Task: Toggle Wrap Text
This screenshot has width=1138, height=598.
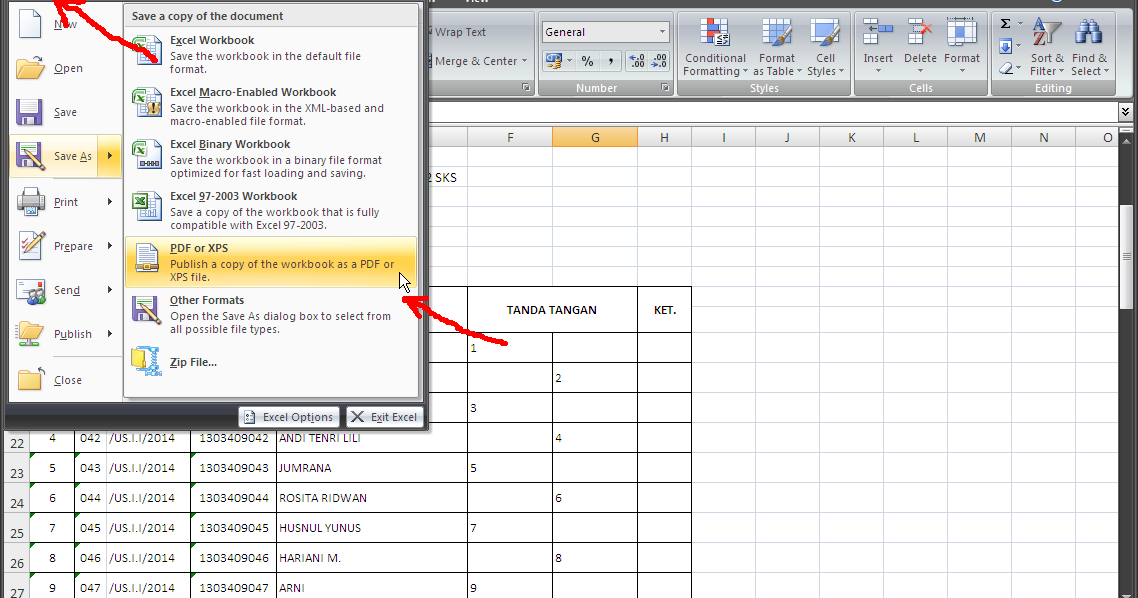Action: pos(459,32)
